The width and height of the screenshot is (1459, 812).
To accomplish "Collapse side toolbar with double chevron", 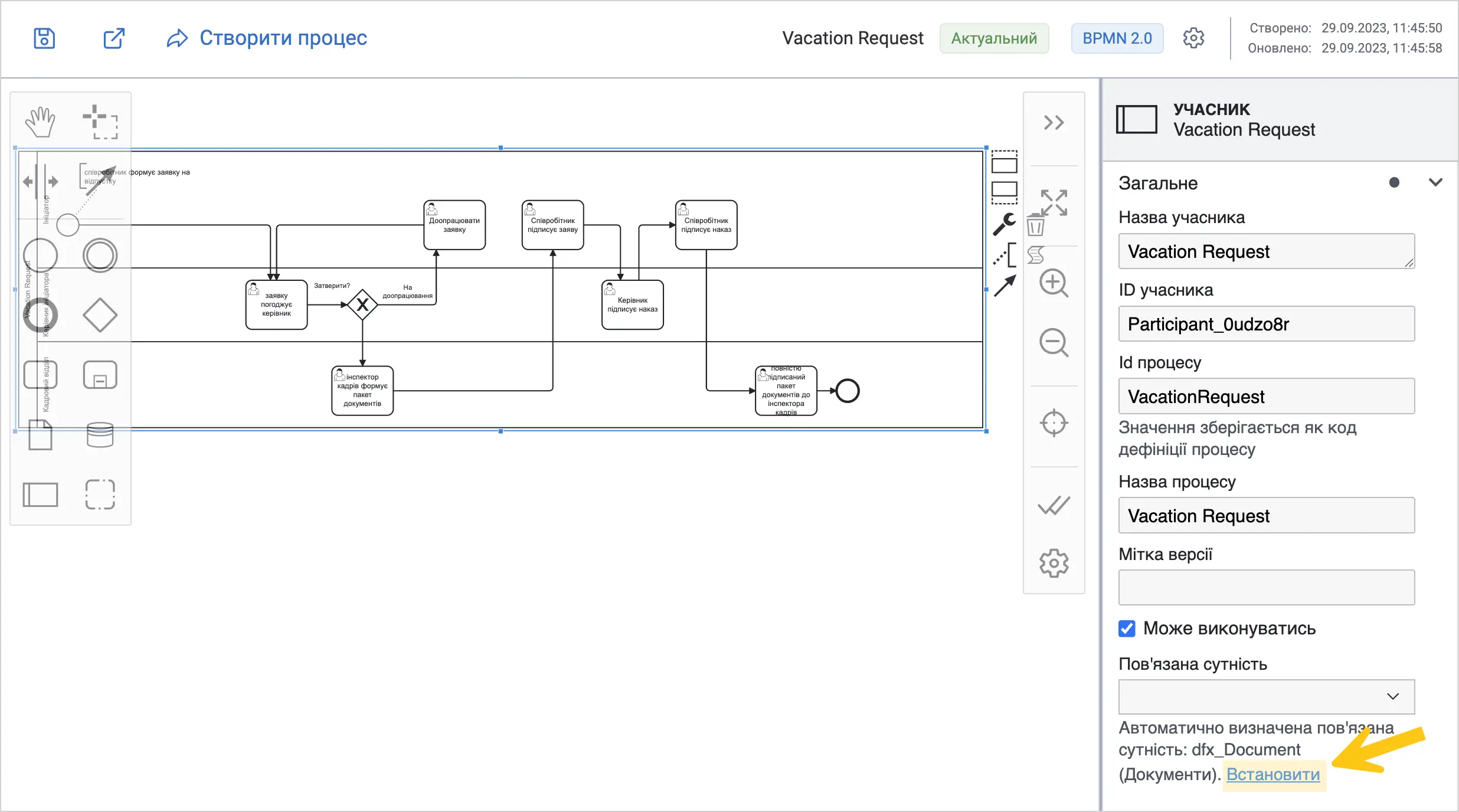I will point(1054,123).
